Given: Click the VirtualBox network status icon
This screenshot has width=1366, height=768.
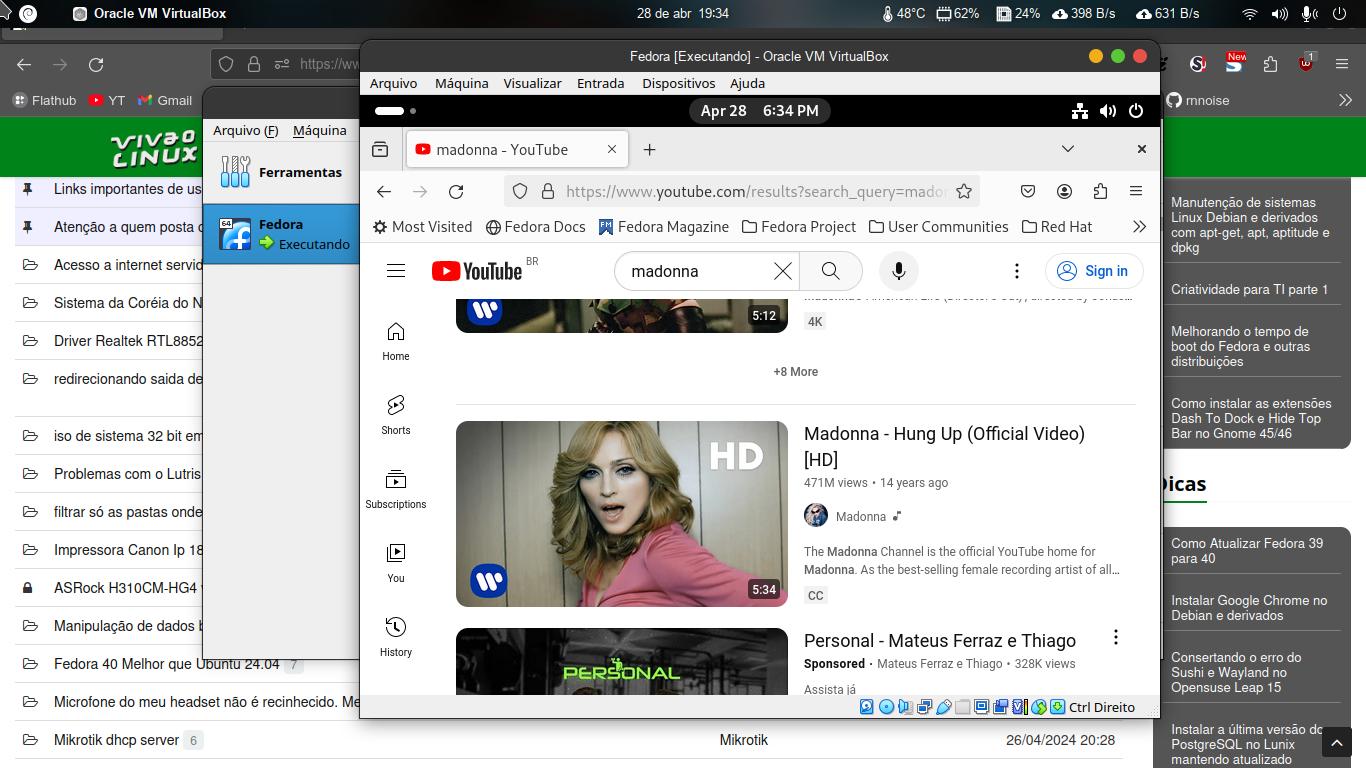Looking at the screenshot, I should [x=924, y=707].
